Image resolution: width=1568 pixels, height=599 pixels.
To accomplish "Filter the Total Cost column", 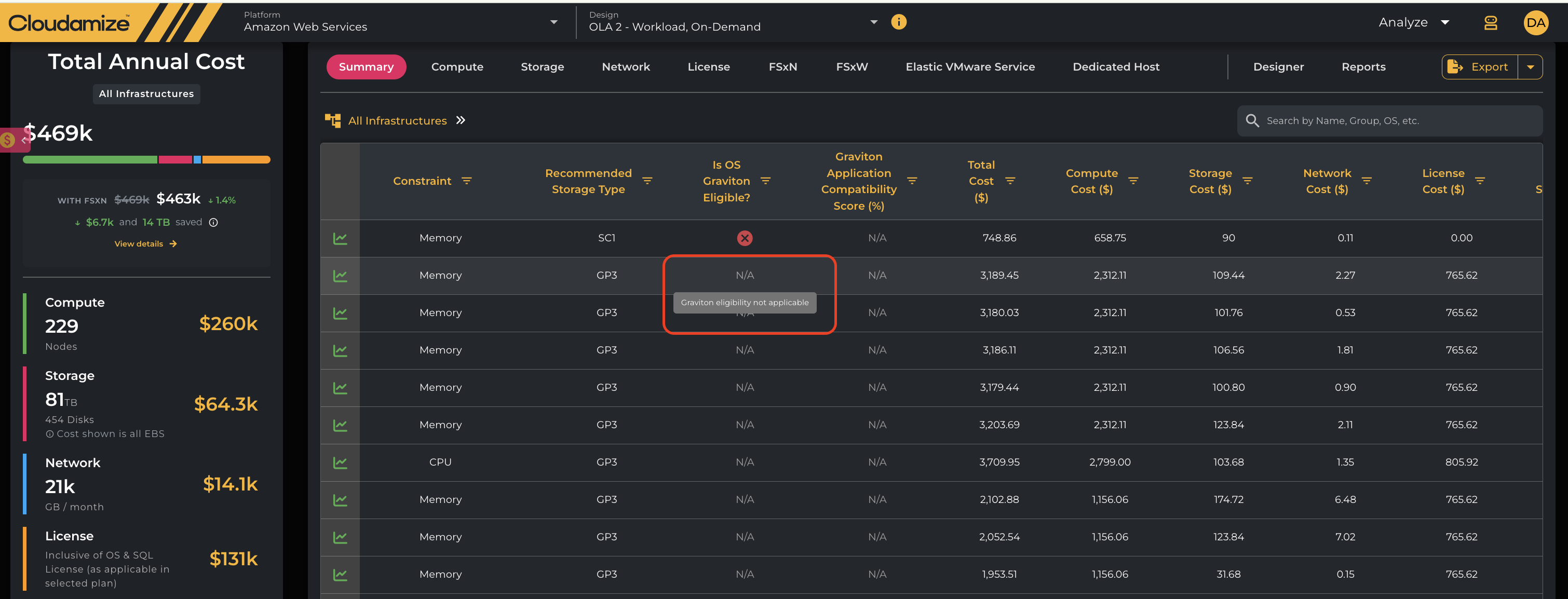I will tap(1010, 181).
